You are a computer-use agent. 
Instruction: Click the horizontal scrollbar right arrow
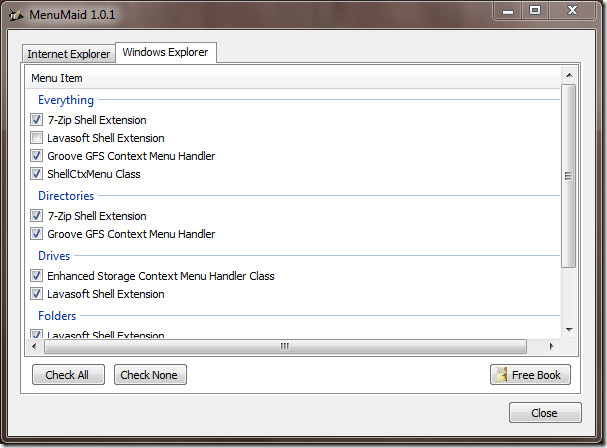tap(552, 346)
